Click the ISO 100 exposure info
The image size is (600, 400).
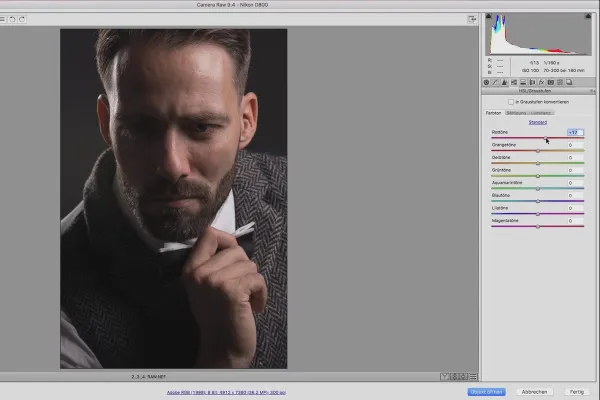click(530, 70)
